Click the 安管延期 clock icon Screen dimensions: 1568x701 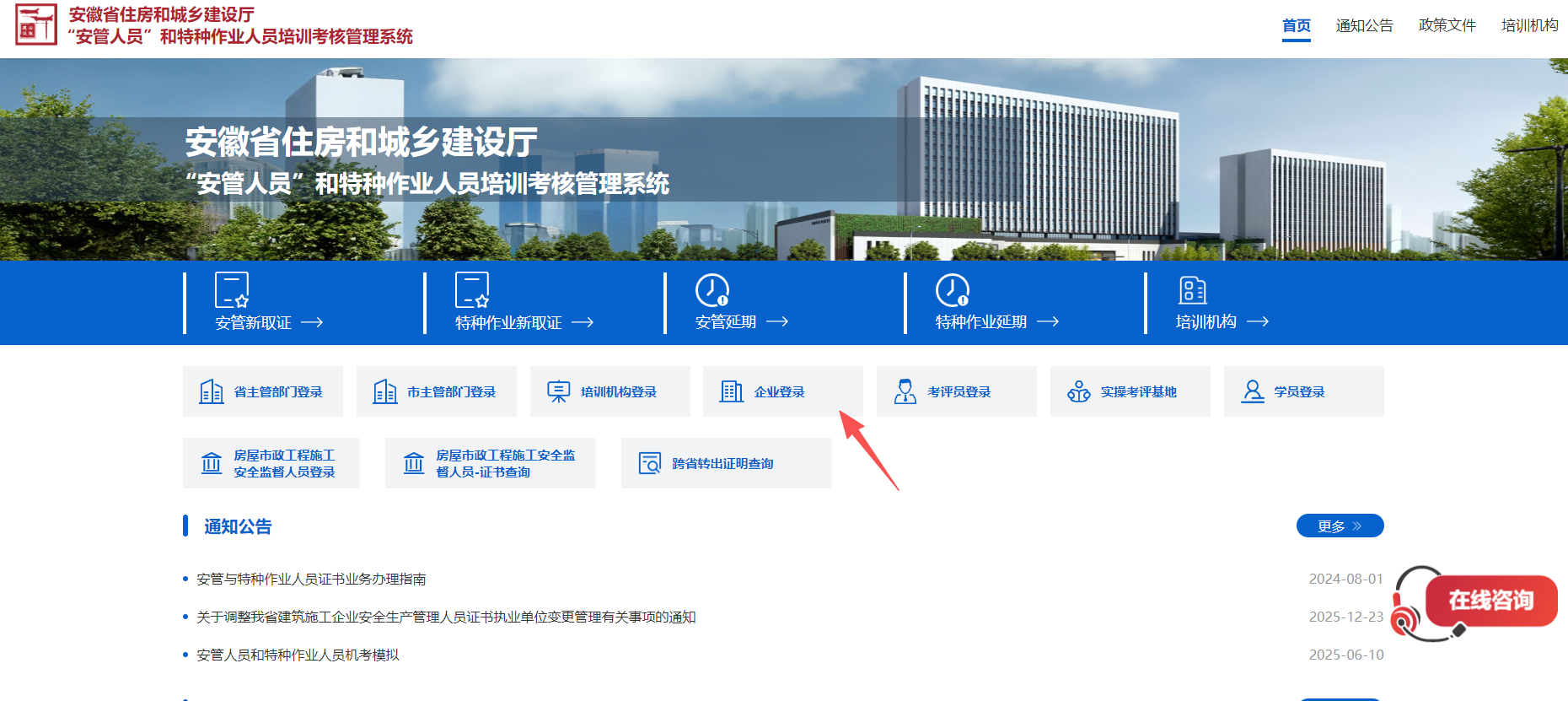[x=712, y=289]
